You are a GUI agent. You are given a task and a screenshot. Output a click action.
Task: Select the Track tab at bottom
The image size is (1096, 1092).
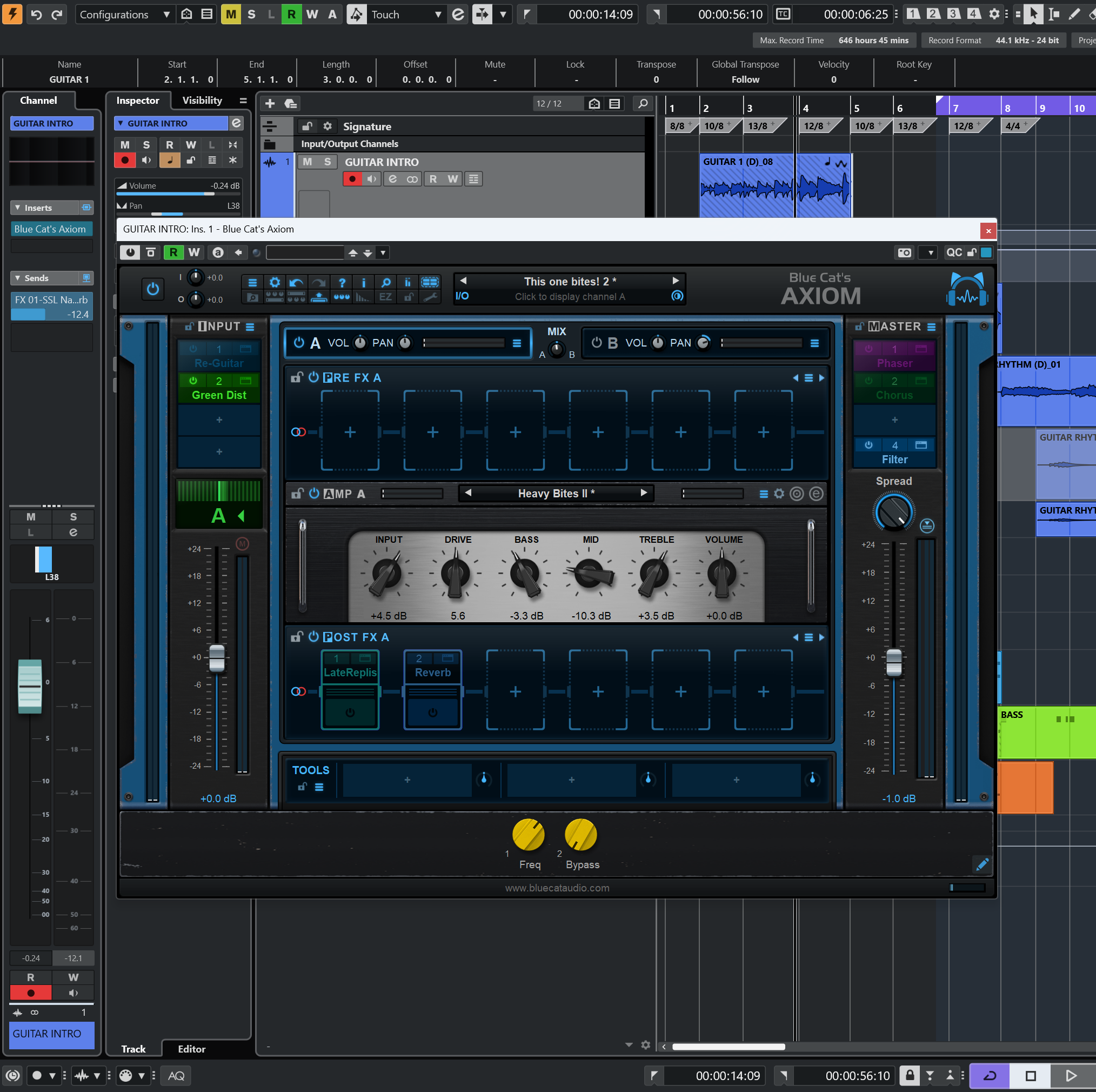tap(133, 1049)
